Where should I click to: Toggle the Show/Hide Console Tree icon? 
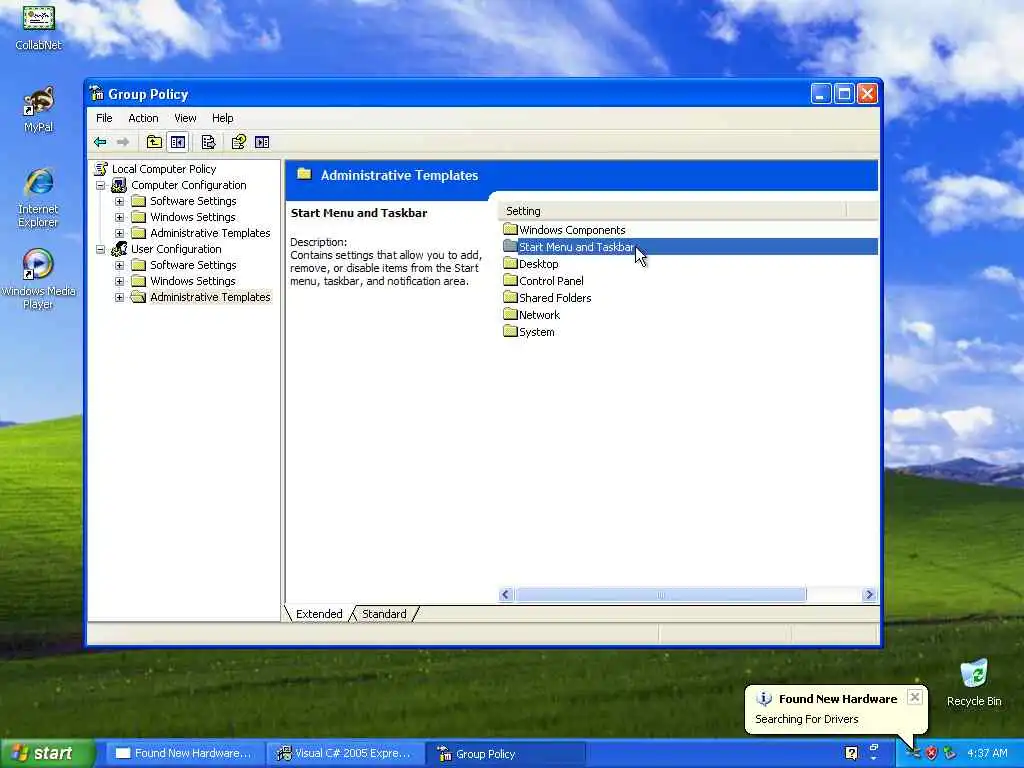coord(178,142)
